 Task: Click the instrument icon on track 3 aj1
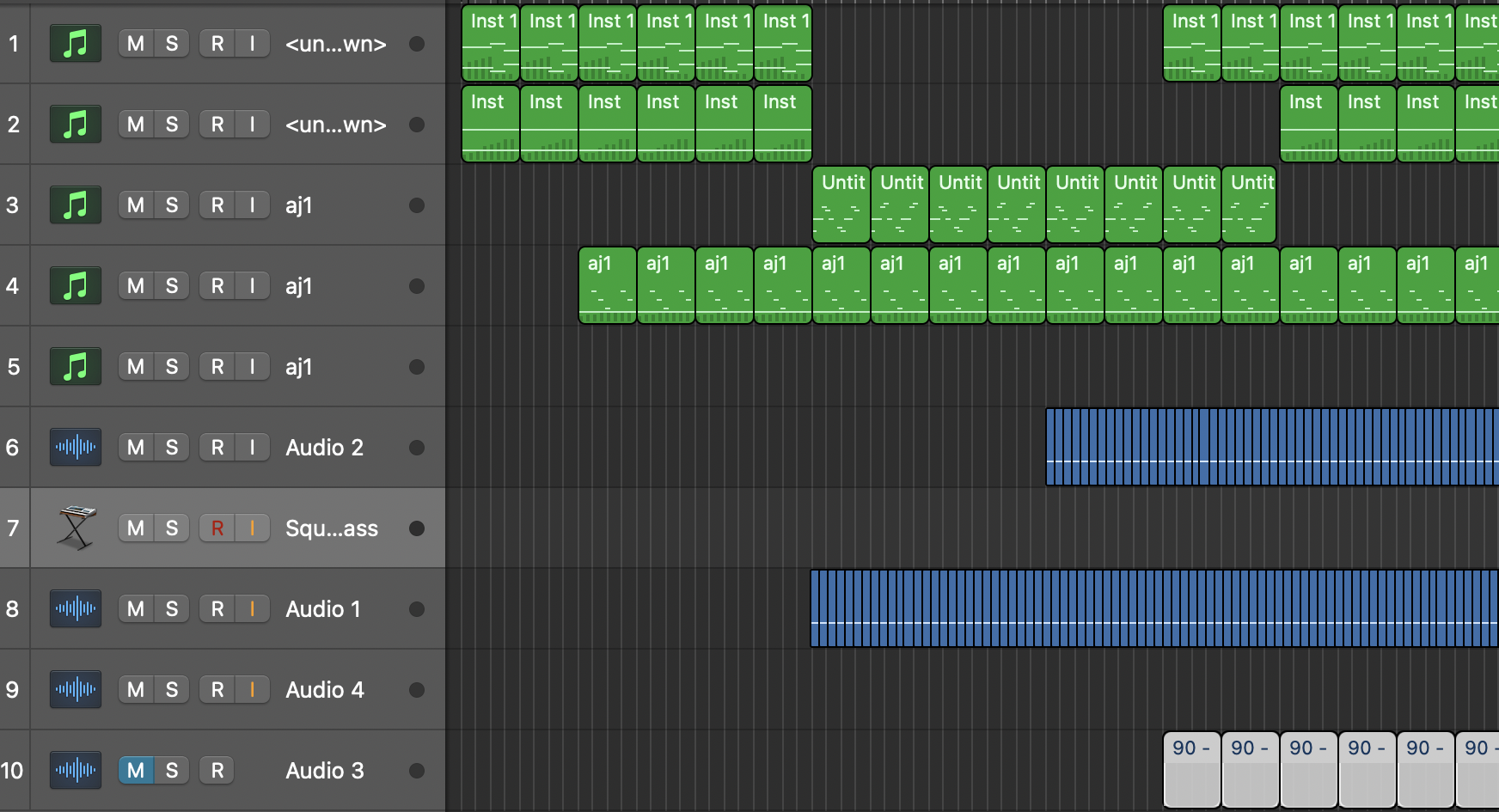76,205
